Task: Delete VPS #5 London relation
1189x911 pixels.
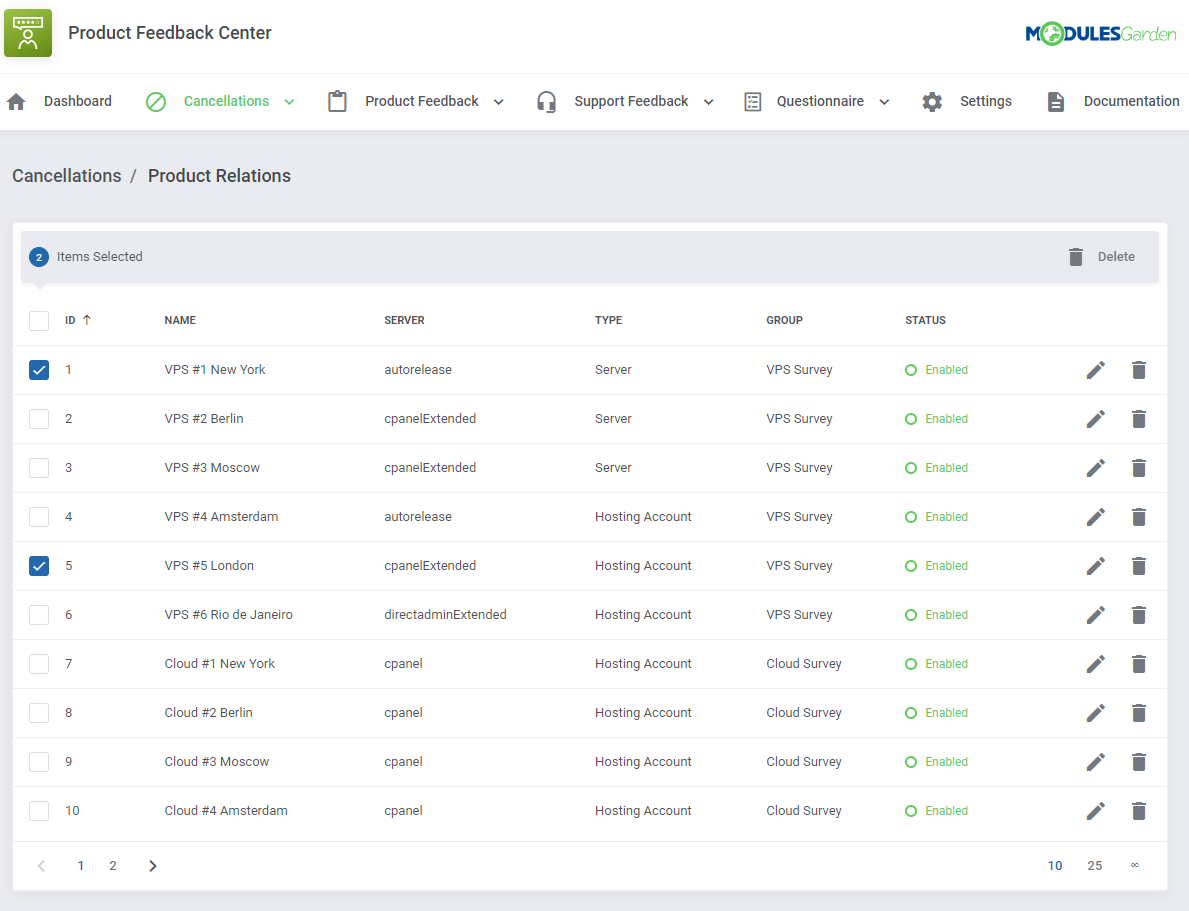Action: (1138, 566)
